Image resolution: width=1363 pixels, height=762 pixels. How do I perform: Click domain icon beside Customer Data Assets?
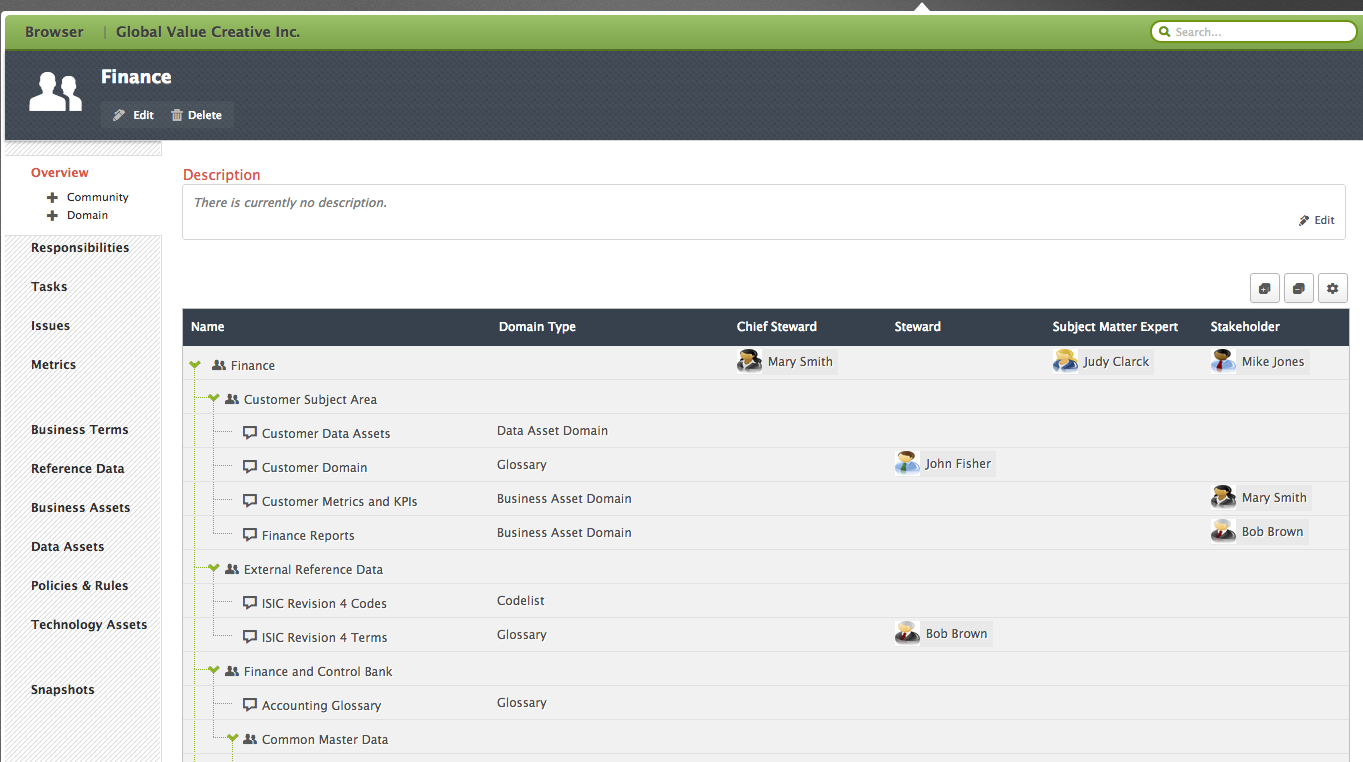click(250, 433)
